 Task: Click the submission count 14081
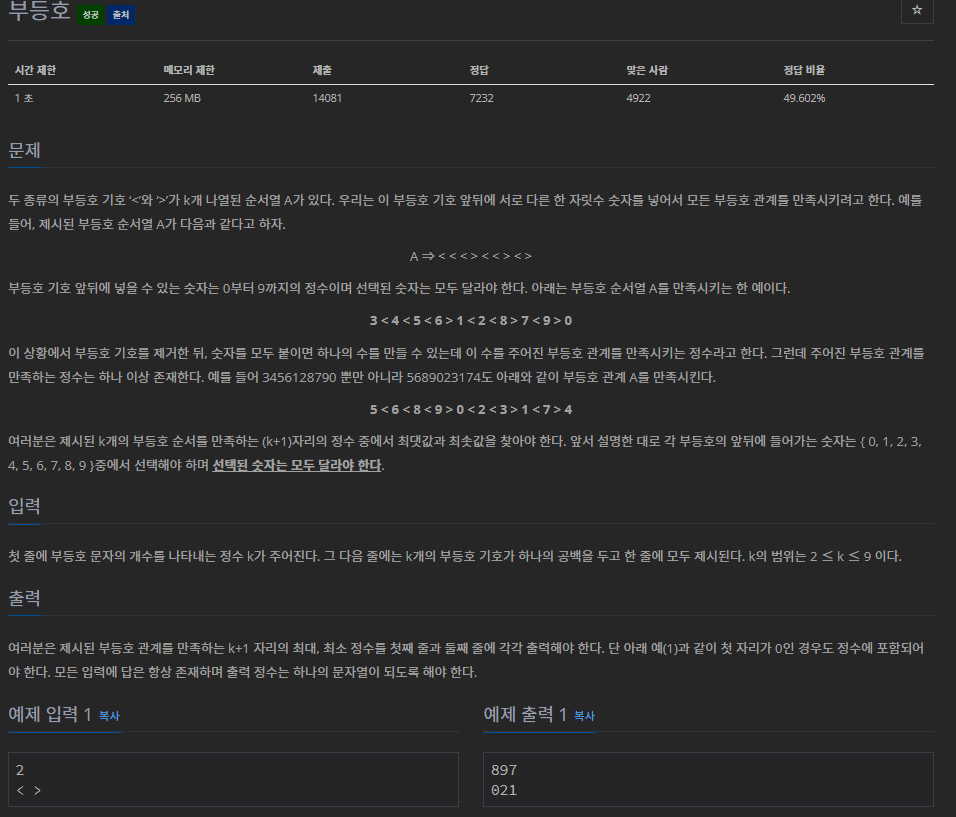point(327,98)
